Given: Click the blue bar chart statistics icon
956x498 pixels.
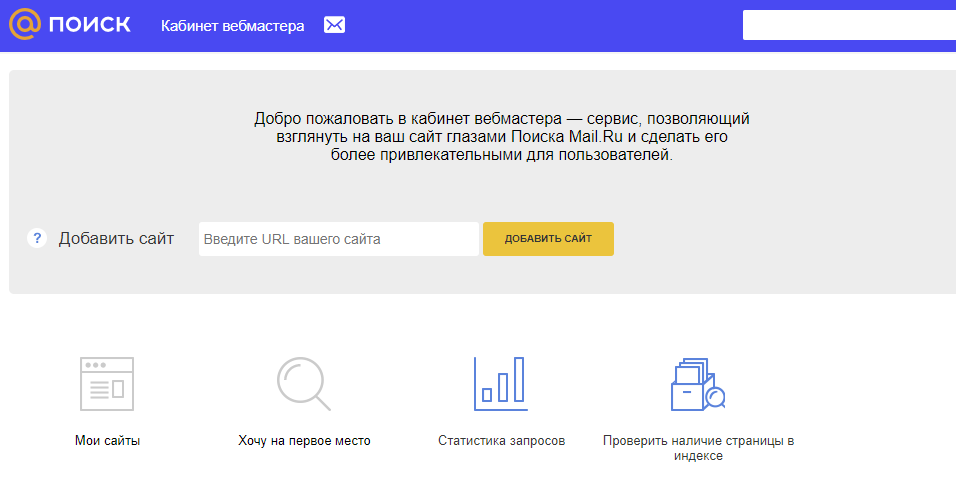Looking at the screenshot, I should [501, 384].
